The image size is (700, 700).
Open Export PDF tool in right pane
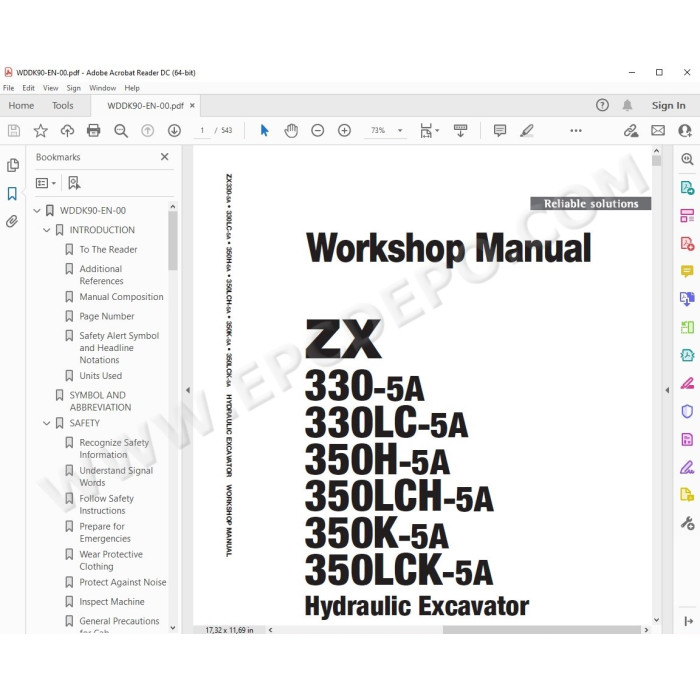click(x=687, y=188)
